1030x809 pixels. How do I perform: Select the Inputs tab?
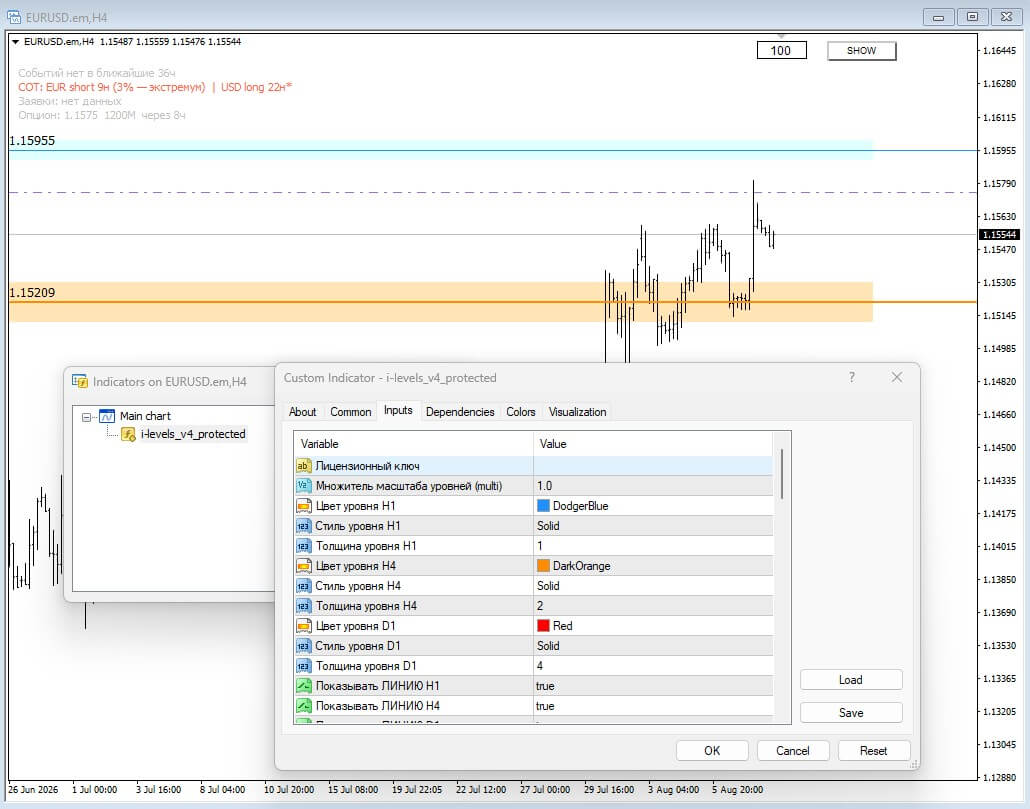click(398, 410)
